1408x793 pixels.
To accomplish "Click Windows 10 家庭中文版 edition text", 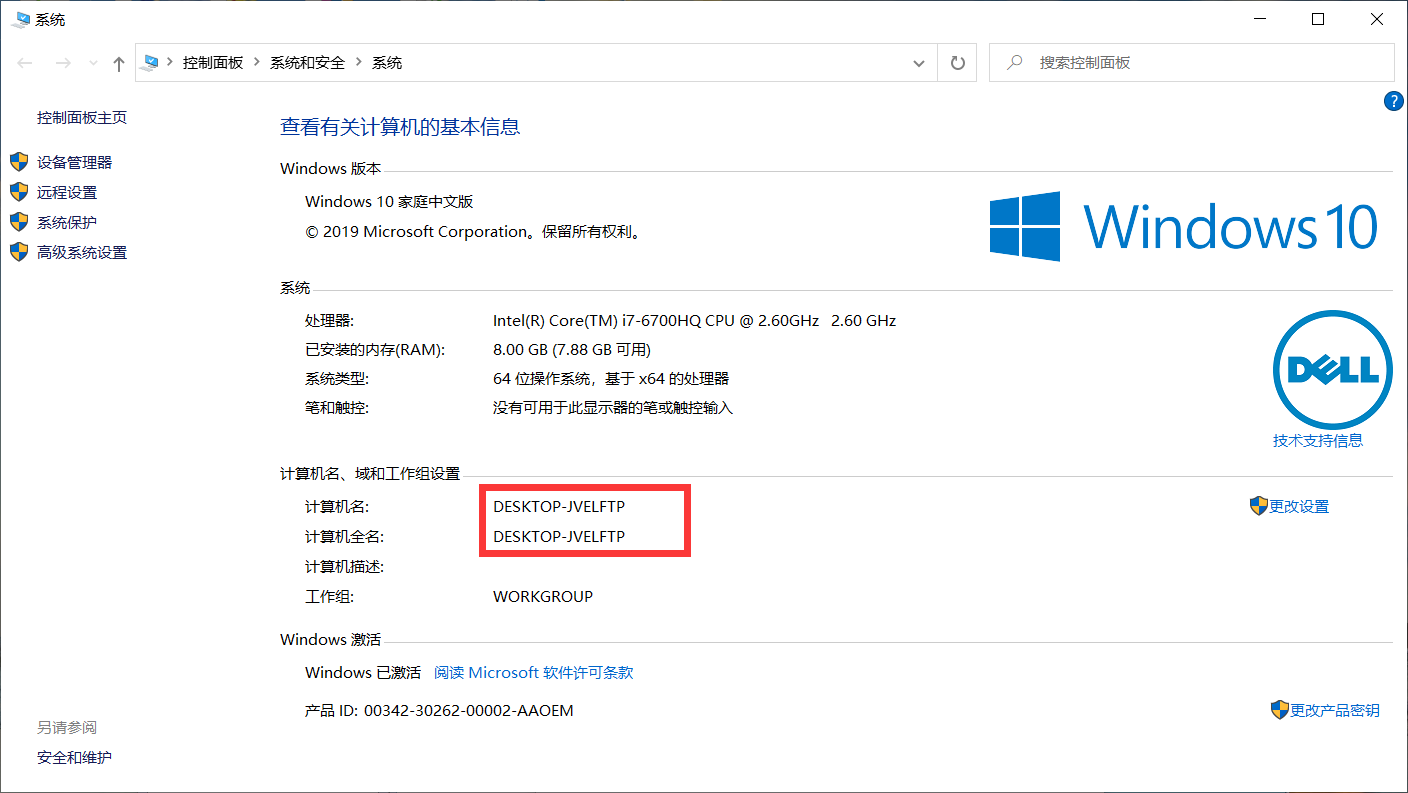I will [389, 201].
